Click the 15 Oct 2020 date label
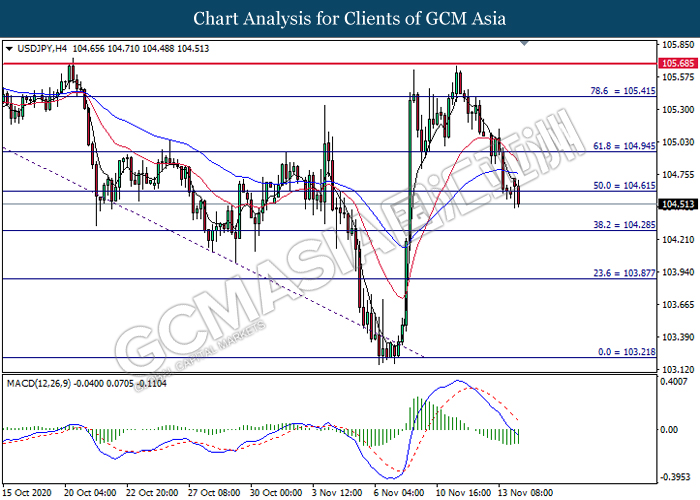Image resolution: width=700 pixels, height=500 pixels. tap(27, 492)
